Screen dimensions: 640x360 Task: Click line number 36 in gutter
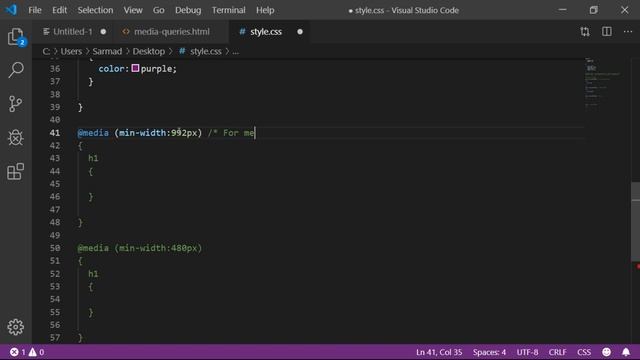click(x=55, y=69)
